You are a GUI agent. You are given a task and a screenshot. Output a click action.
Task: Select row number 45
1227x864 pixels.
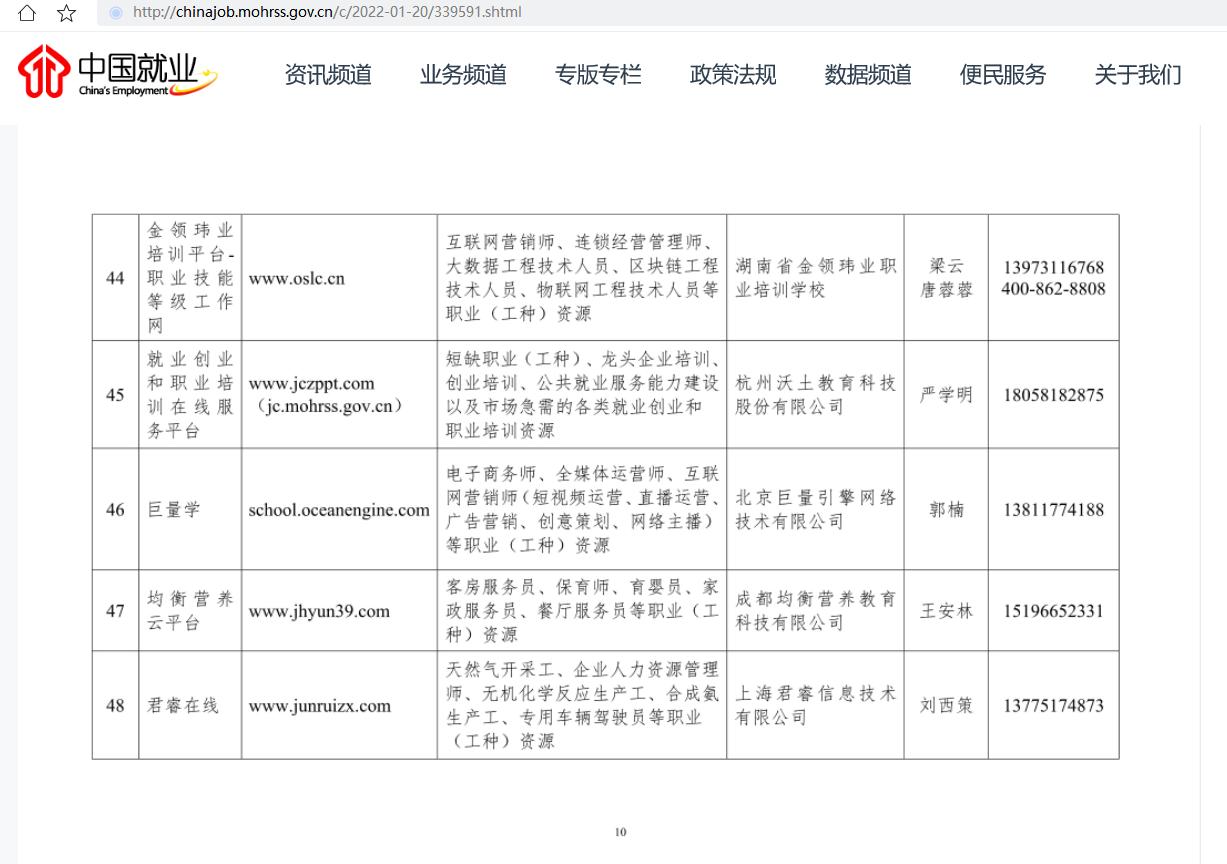click(x=115, y=395)
